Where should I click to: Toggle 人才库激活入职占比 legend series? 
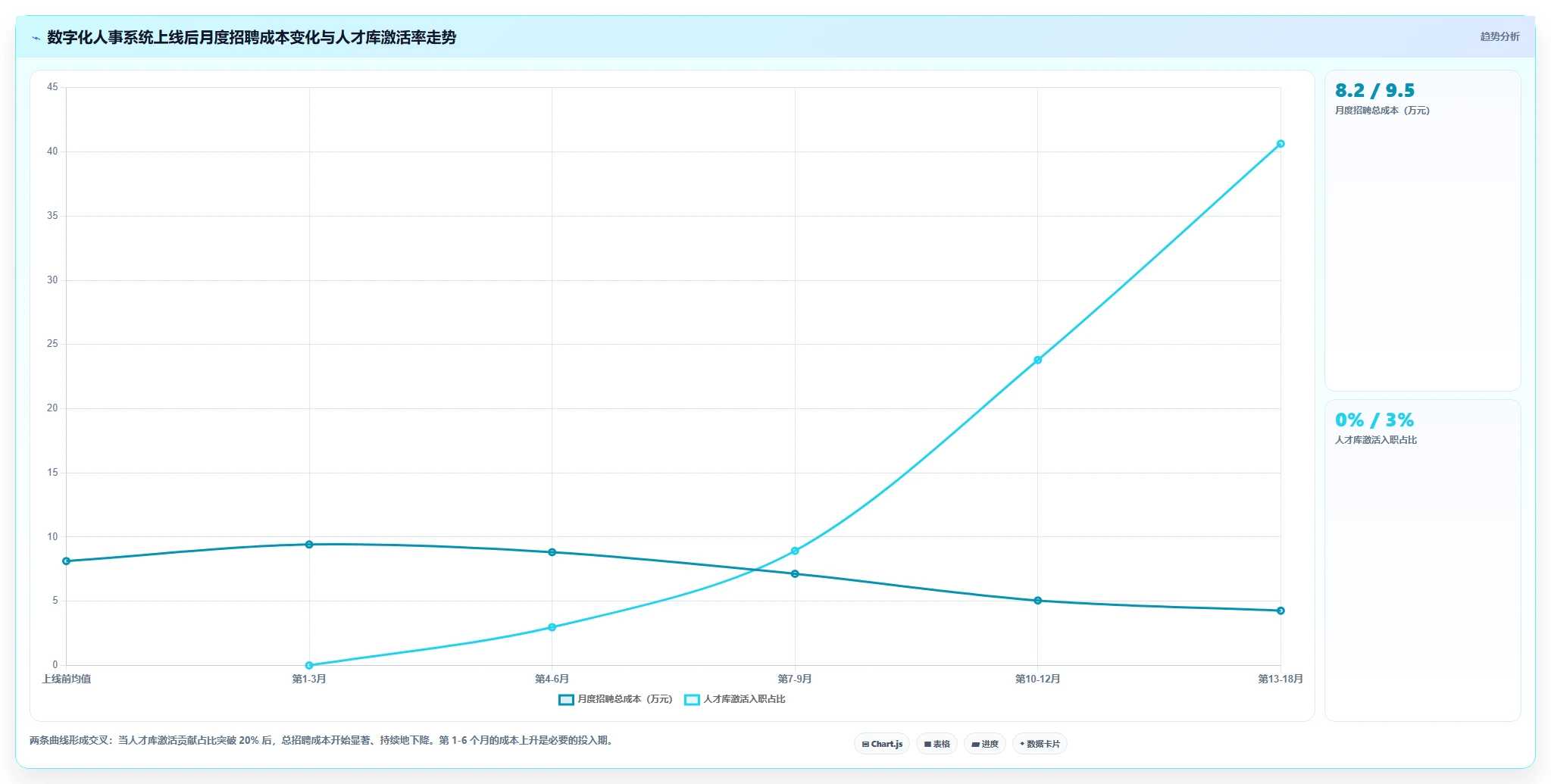pyautogui.click(x=735, y=699)
